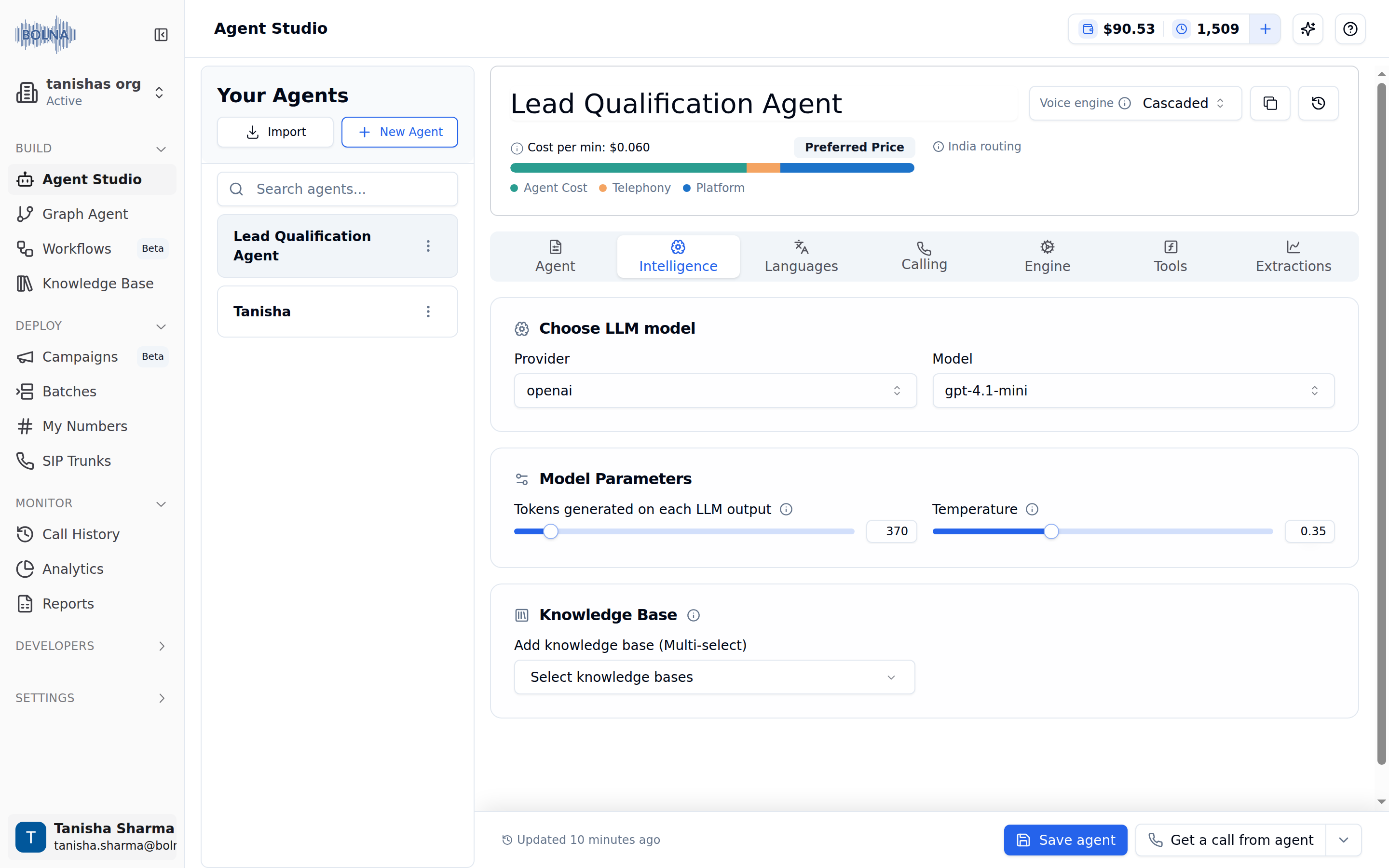Viewport: 1389px width, 868px height.
Task: Click Cost per min info icon
Action: point(517,148)
